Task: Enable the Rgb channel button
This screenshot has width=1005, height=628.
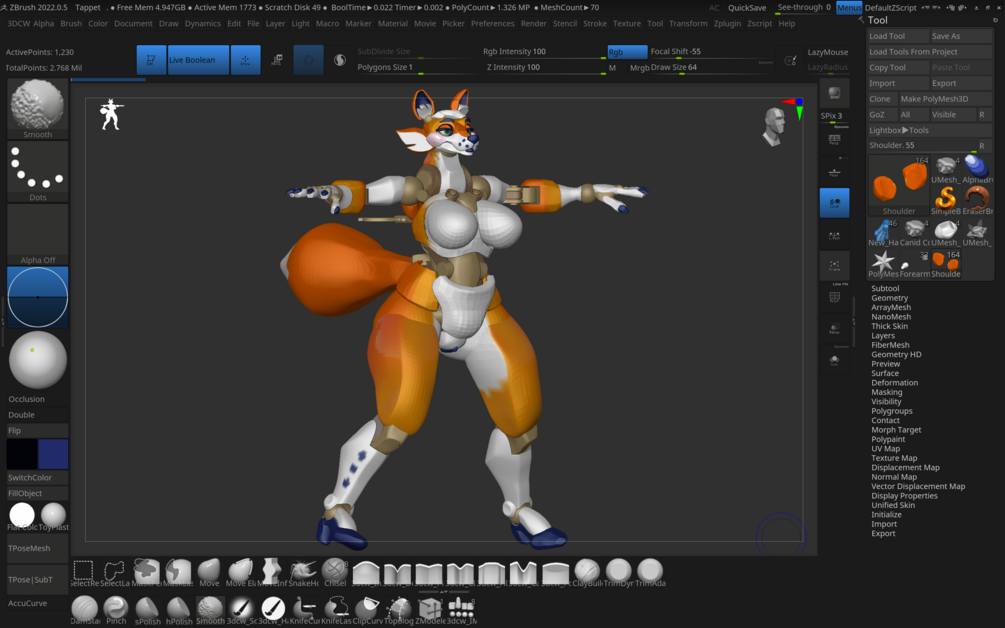Action: pyautogui.click(x=627, y=52)
